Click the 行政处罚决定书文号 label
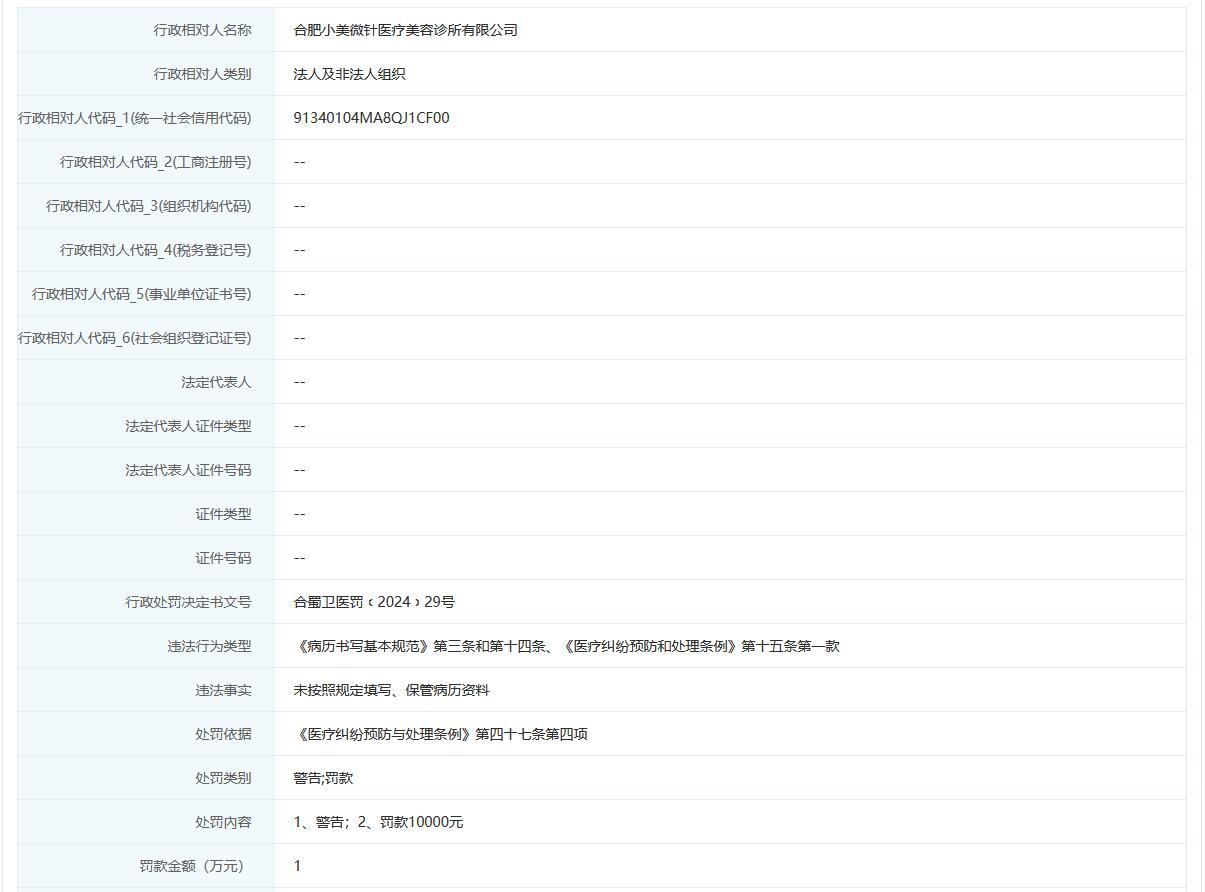The height and width of the screenshot is (892, 1205). pyautogui.click(x=188, y=602)
